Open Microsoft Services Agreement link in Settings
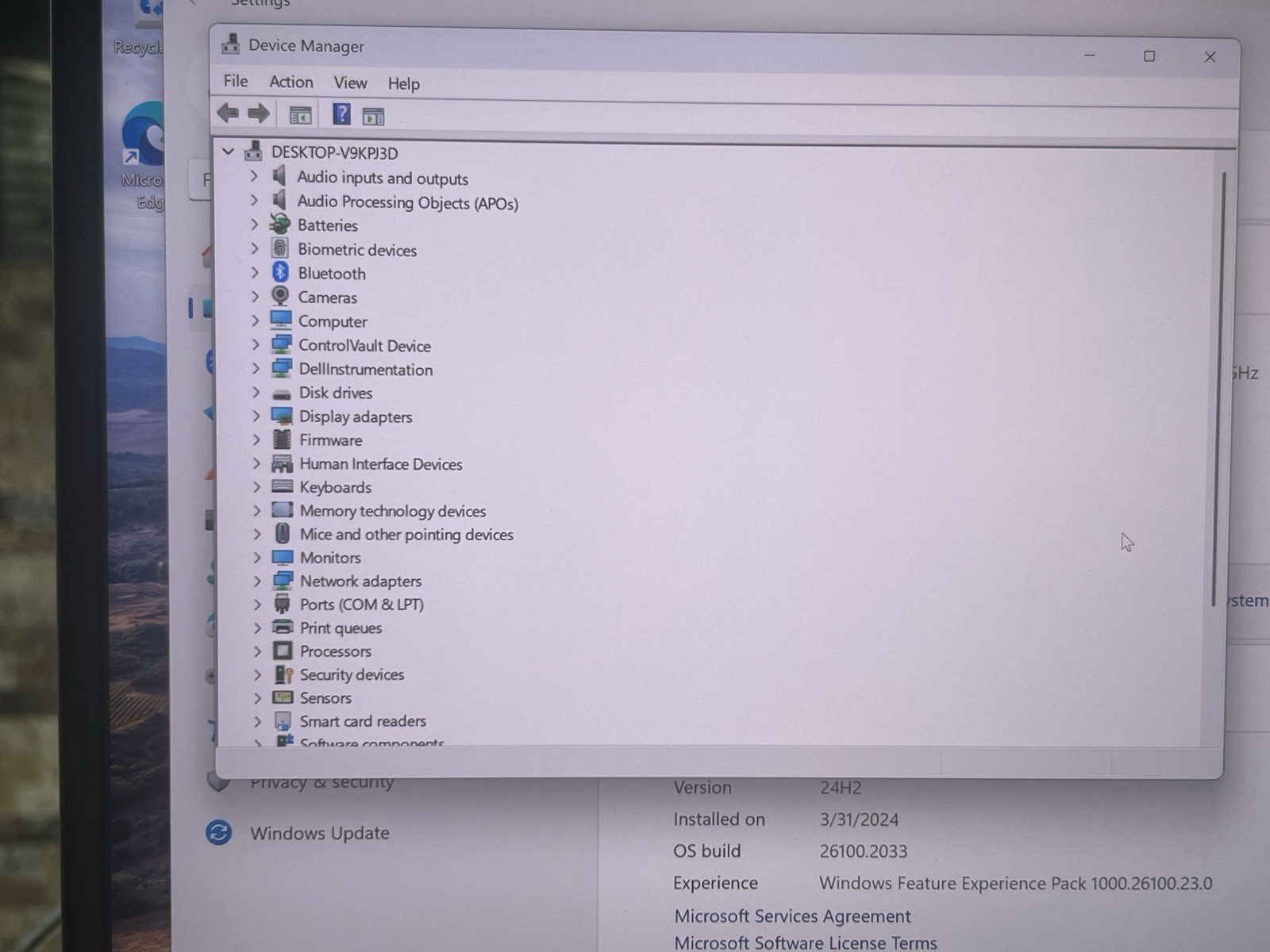The width and height of the screenshot is (1270, 952). pyautogui.click(x=792, y=916)
